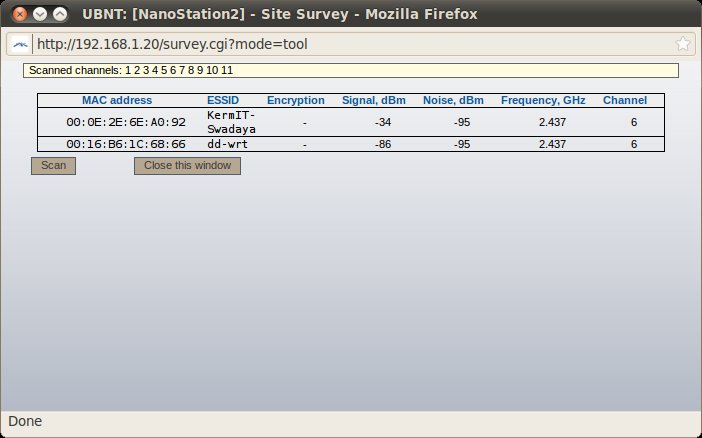This screenshot has width=702, height=438.
Task: Click the "MAC address" column header
Action: click(117, 100)
